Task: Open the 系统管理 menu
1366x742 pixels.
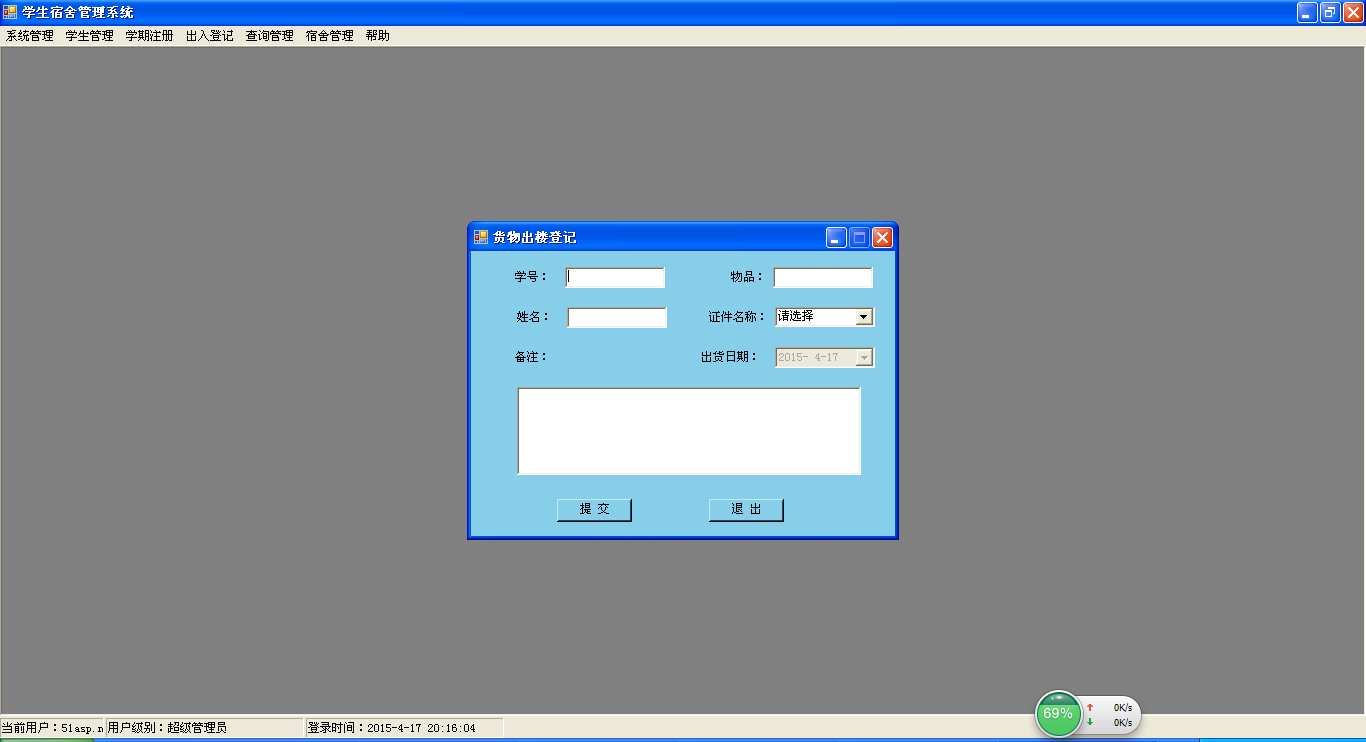Action: pyautogui.click(x=30, y=36)
